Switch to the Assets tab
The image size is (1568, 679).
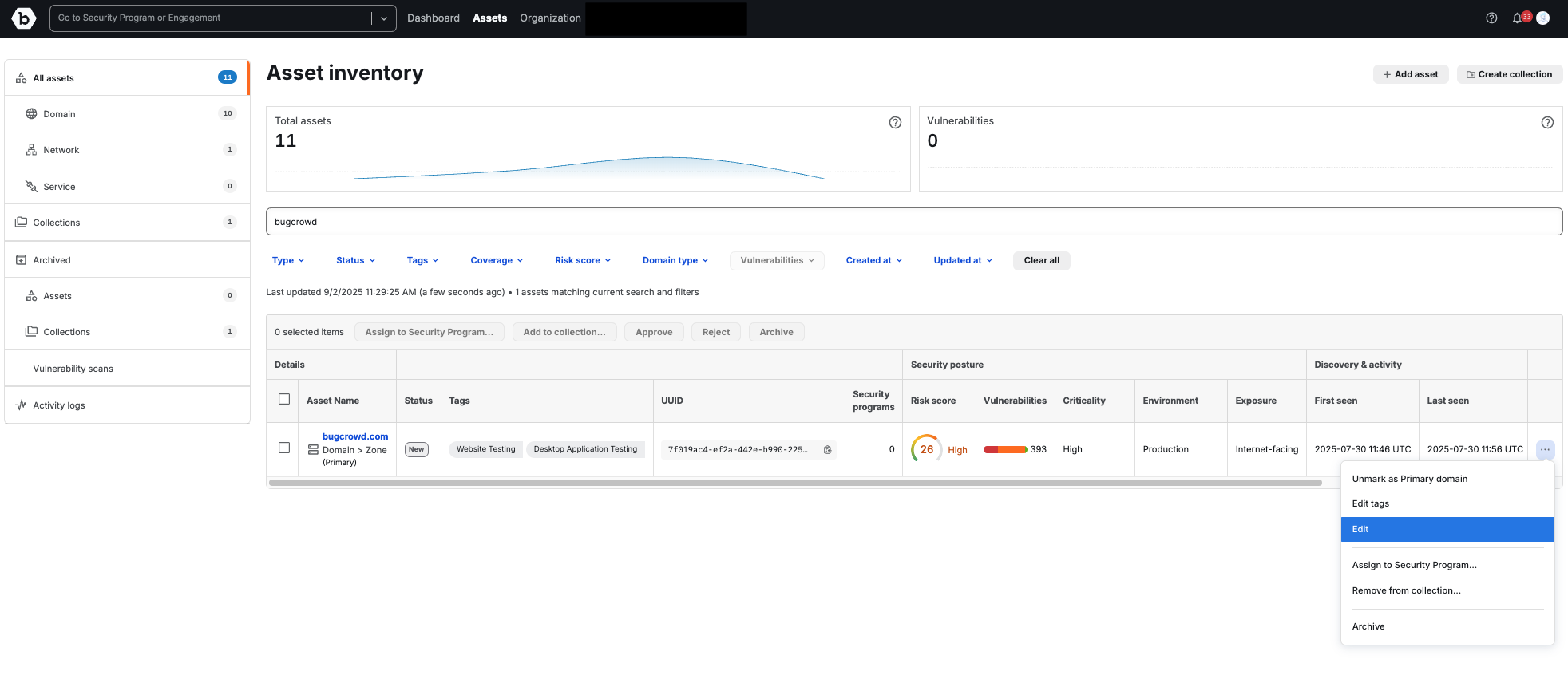tap(489, 18)
